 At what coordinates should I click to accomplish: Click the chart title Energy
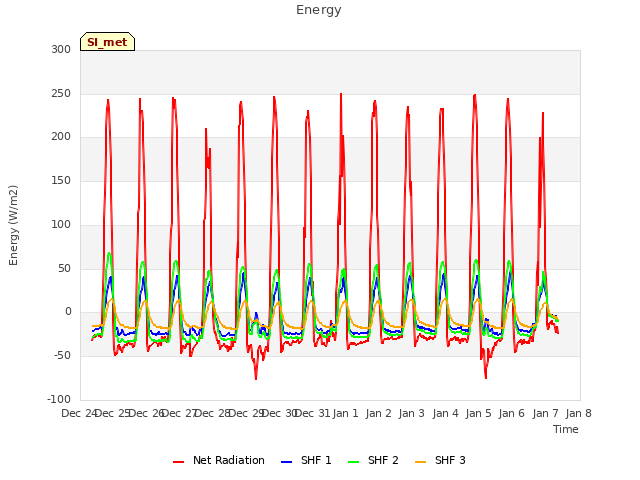(319, 10)
